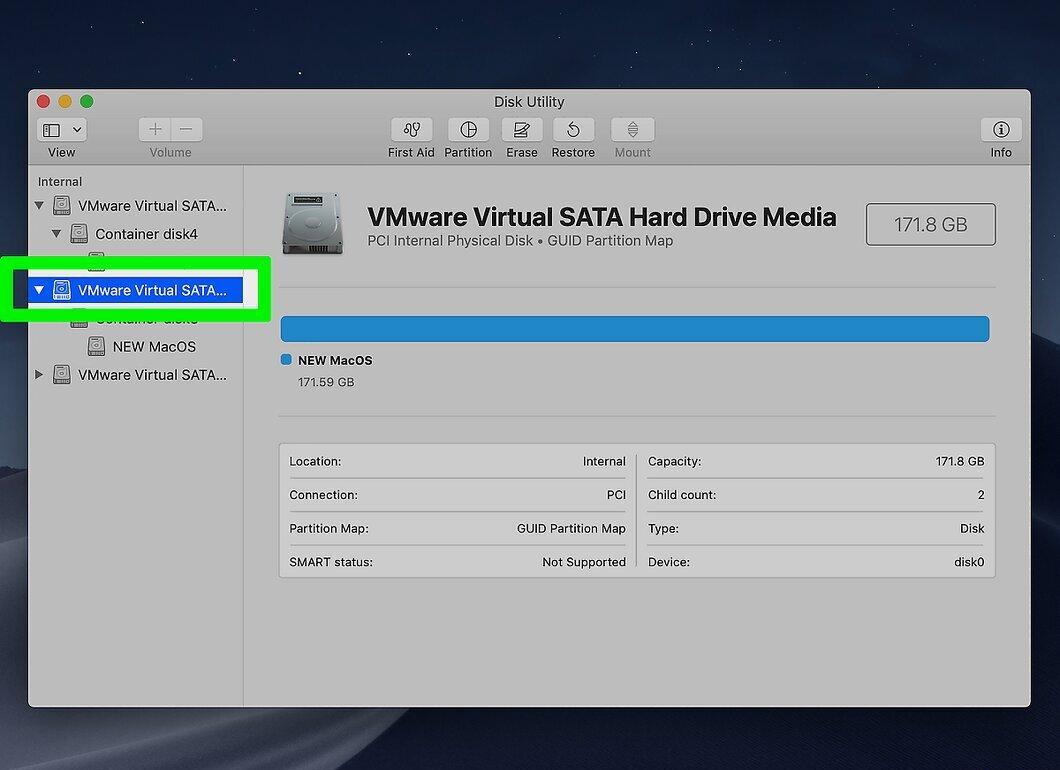Expand the last VMware Virtual SATA disk
This screenshot has width=1060, height=770.
click(39, 375)
